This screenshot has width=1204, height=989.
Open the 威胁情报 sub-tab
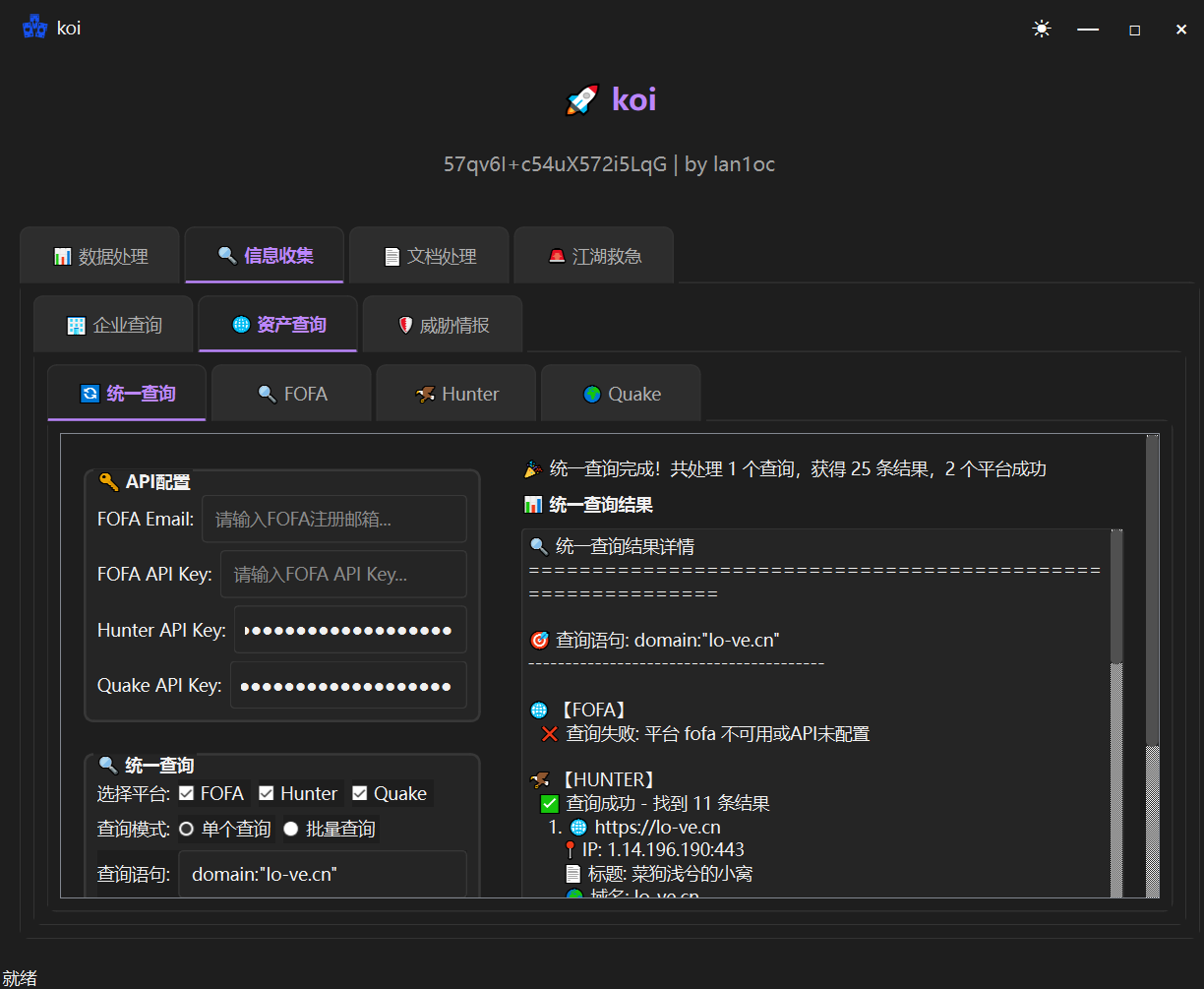coord(443,325)
